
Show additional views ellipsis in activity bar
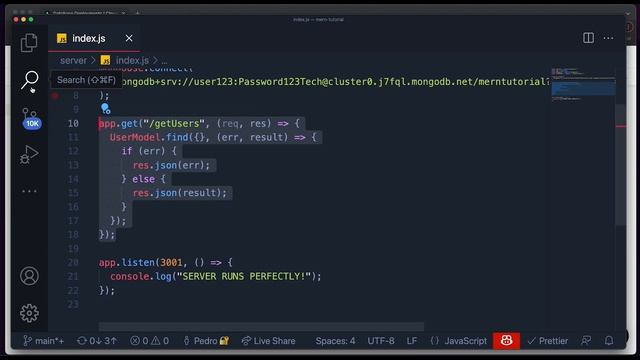29,191
